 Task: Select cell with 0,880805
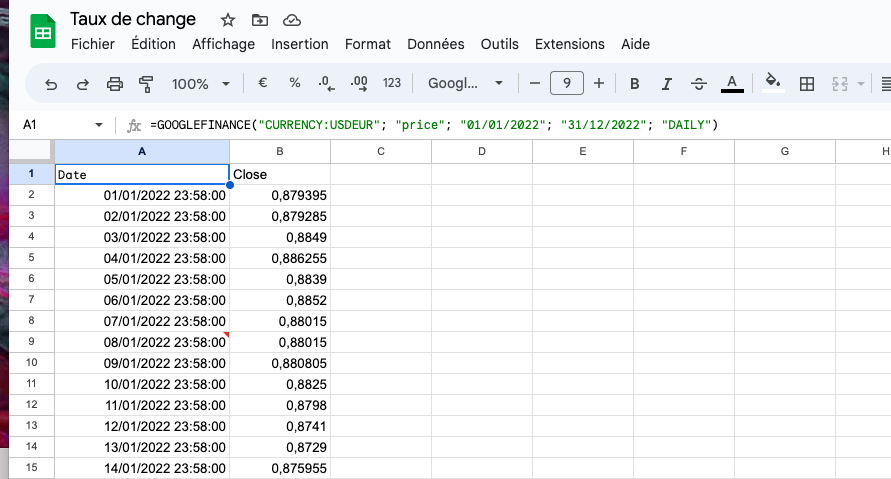click(x=280, y=363)
